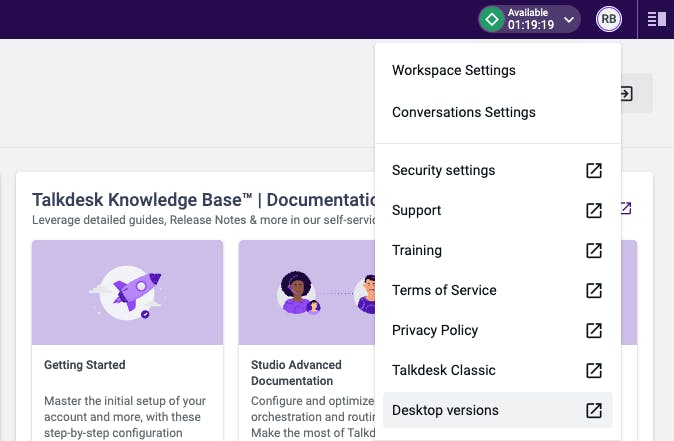674x441 pixels.
Task: Click the 01:19:19 status timer
Action: coord(531,25)
